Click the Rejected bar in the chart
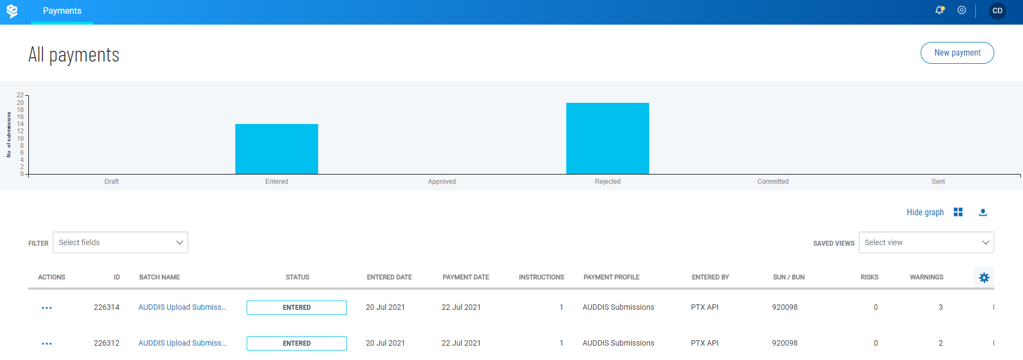The image size is (1023, 360). 607,138
